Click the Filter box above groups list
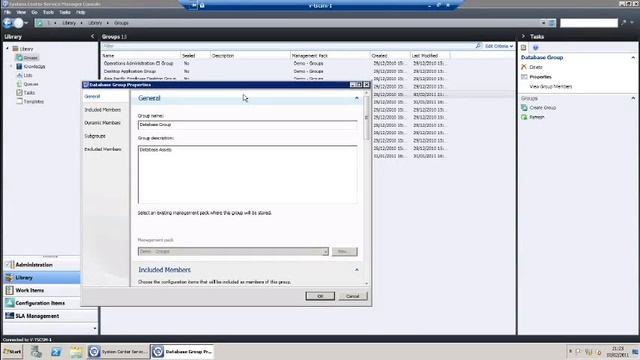This screenshot has height=360, width=640. pos(288,46)
